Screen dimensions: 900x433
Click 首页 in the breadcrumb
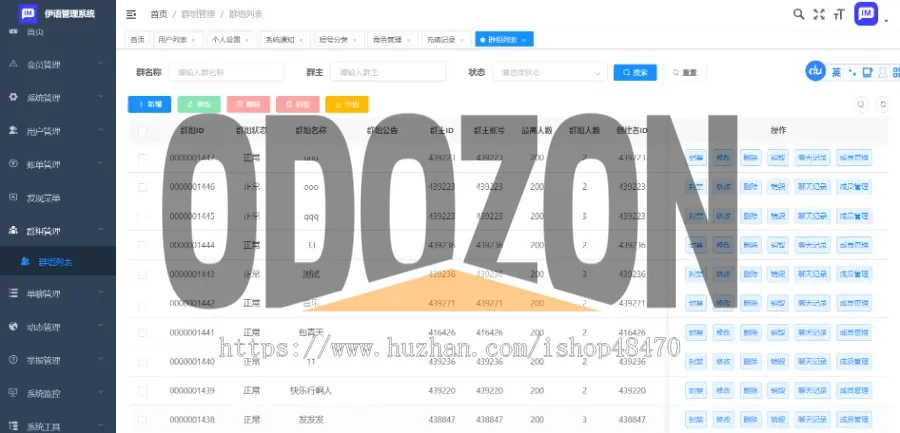click(x=158, y=14)
